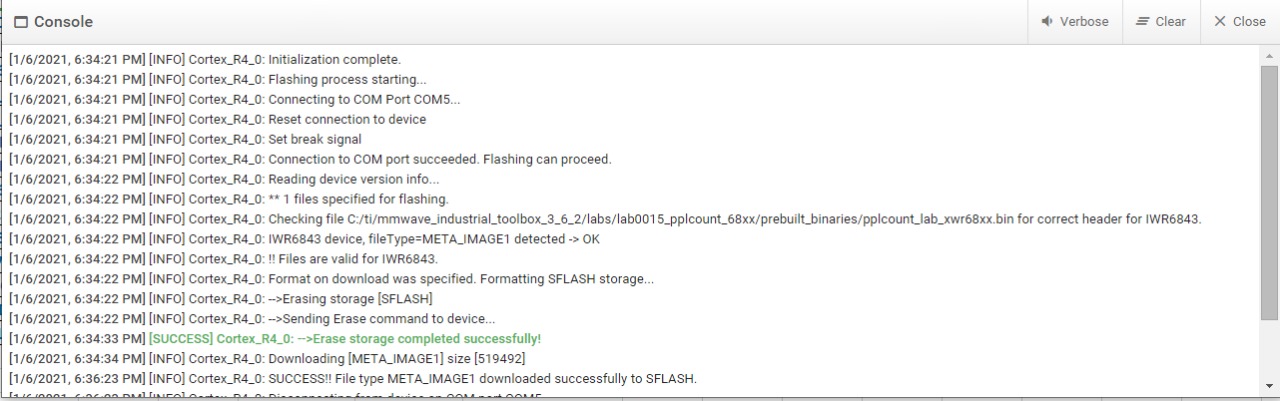
Task: Select the green Erase storage completed line
Action: (x=275, y=339)
